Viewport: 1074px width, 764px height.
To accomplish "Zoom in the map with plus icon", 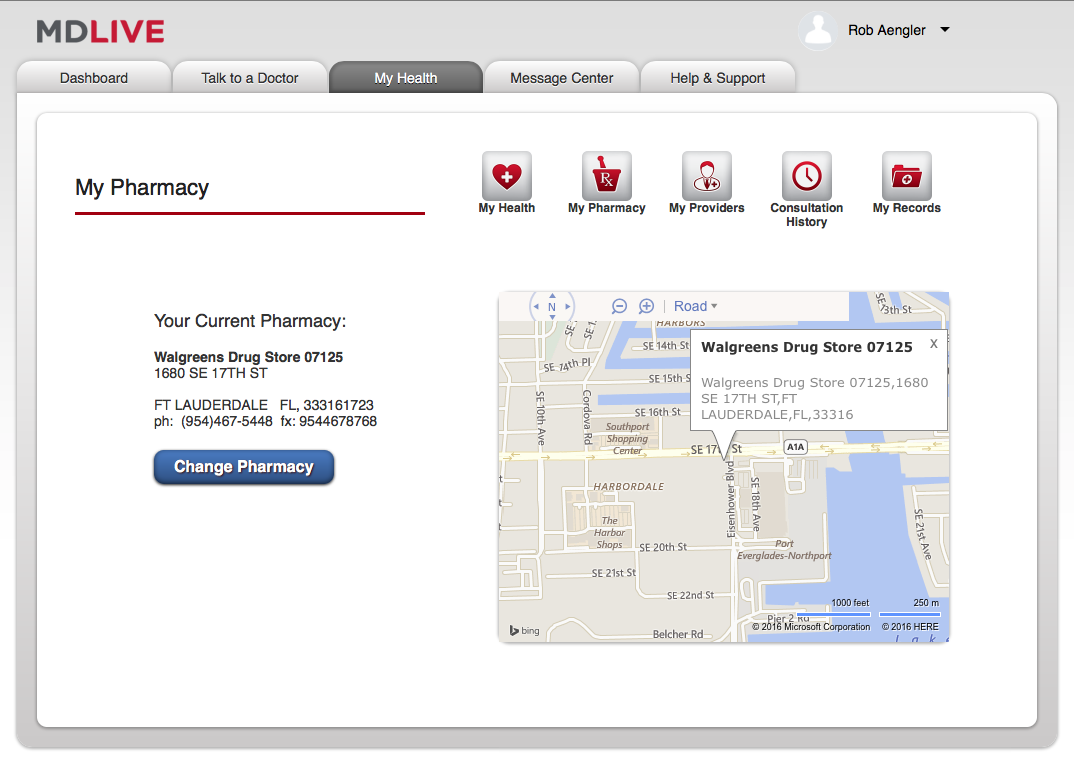I will point(647,306).
